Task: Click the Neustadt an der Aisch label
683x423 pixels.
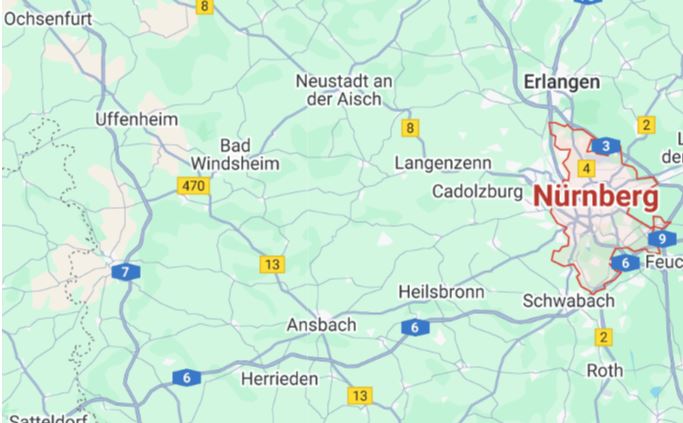Action: coord(344,90)
